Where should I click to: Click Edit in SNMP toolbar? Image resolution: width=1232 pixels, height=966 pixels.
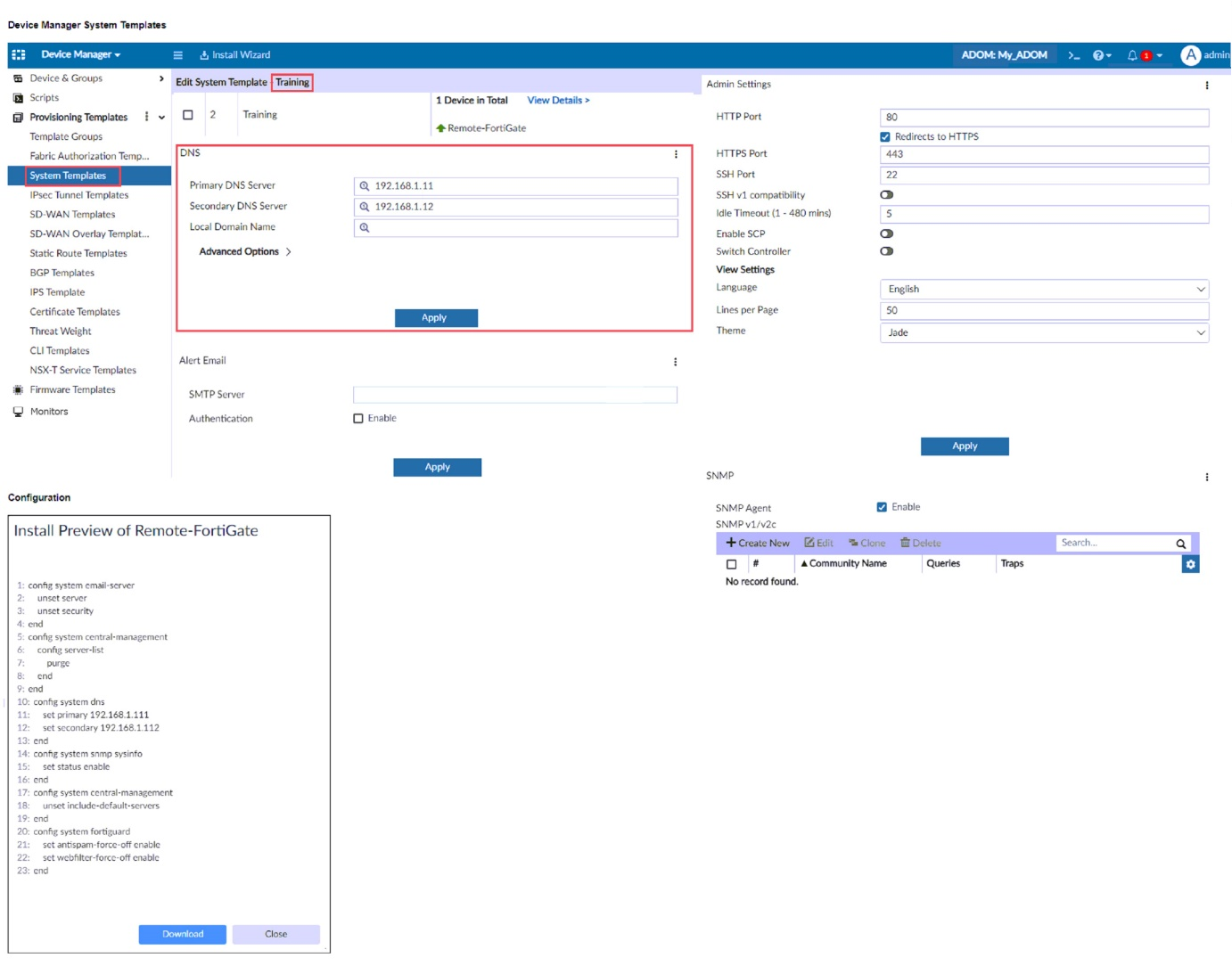(x=818, y=543)
